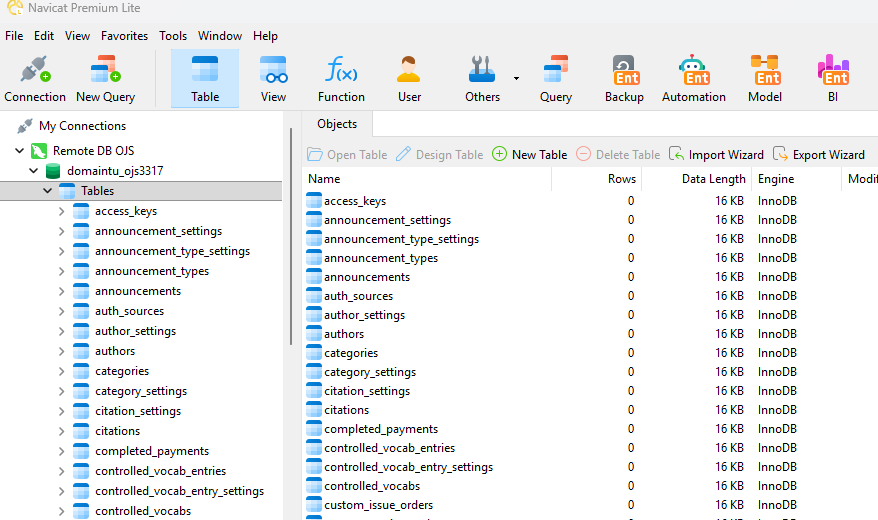
Task: Open the BI tool
Action: coord(833,79)
